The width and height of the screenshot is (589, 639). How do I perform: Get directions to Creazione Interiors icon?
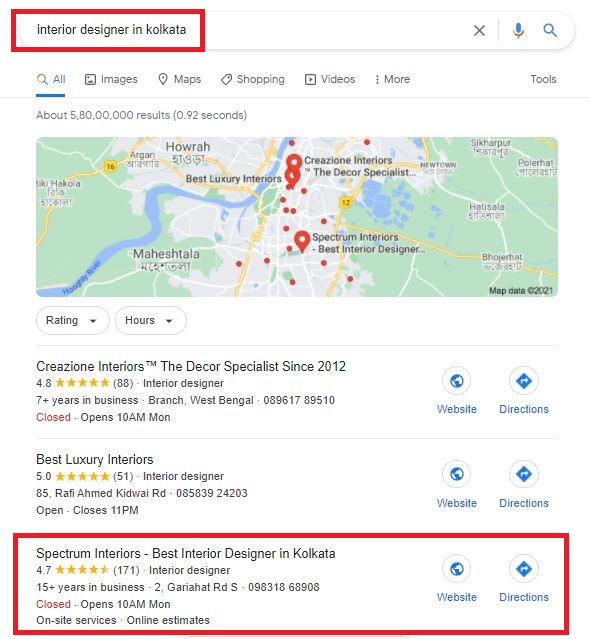point(524,381)
